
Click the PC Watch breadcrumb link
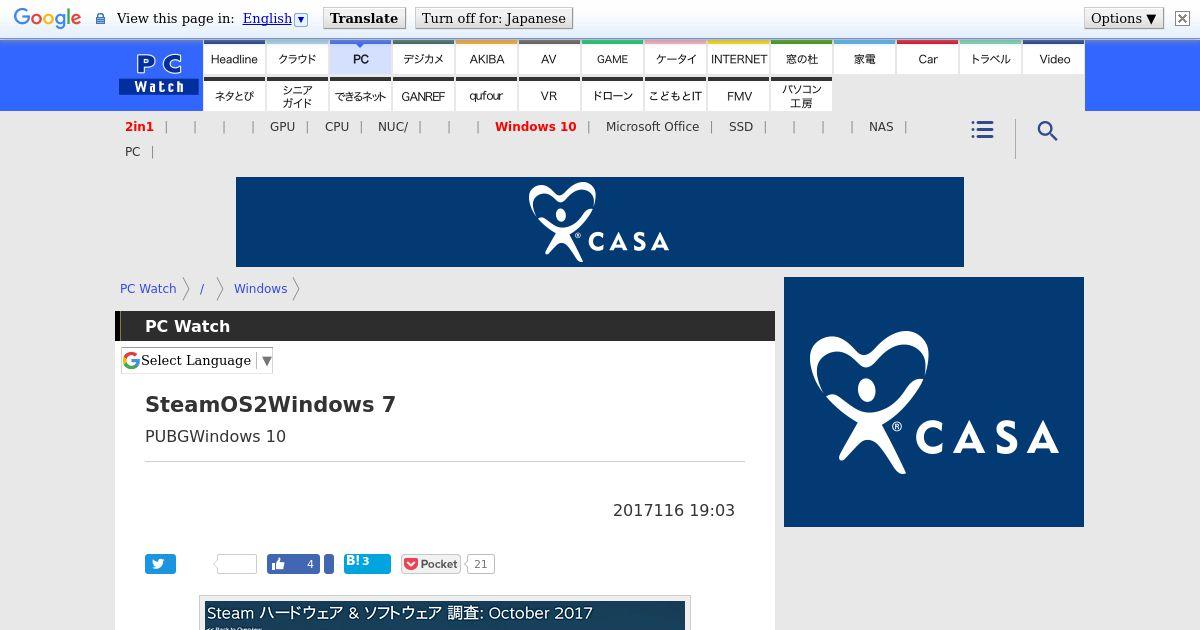[148, 288]
